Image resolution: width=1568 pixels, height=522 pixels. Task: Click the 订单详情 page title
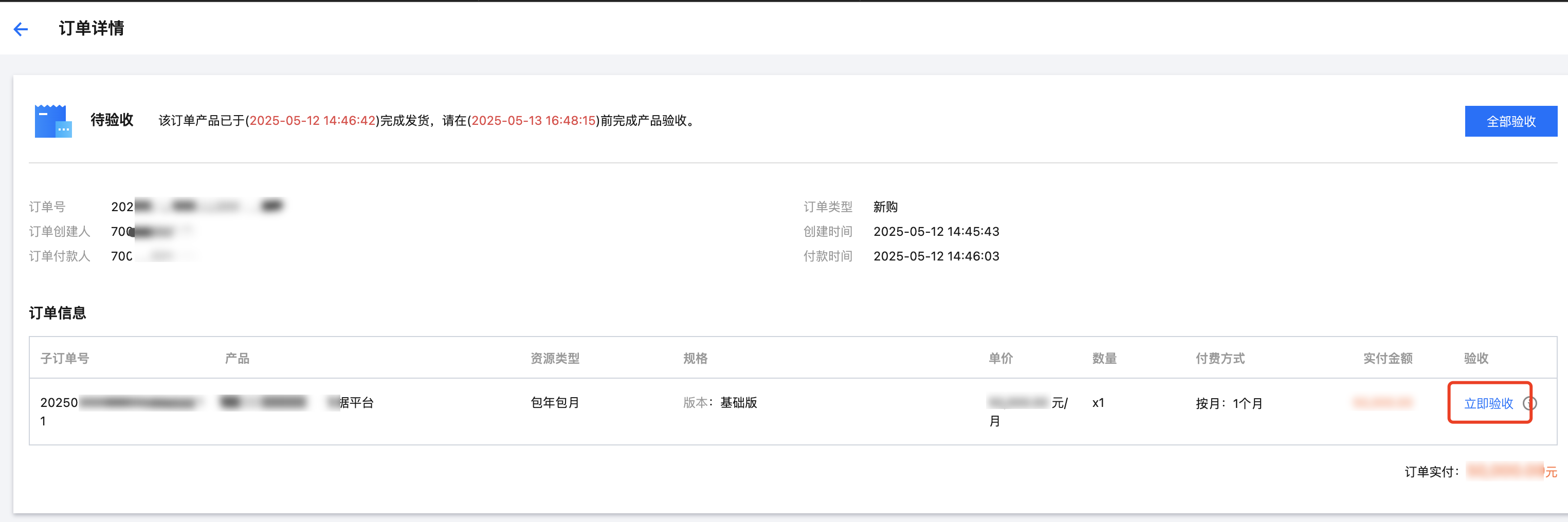point(92,28)
